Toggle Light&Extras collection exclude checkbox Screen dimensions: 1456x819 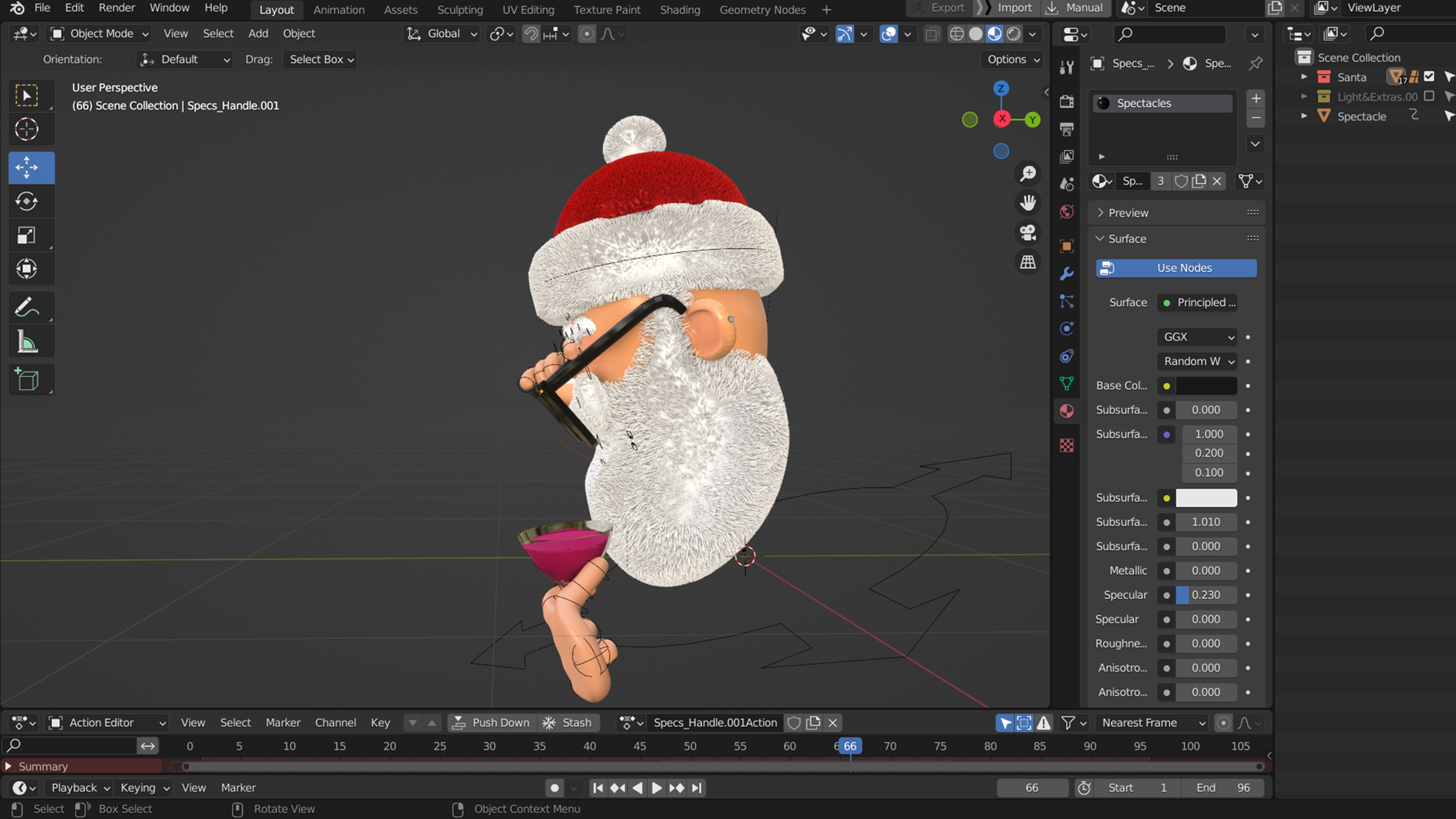pyautogui.click(x=1429, y=96)
